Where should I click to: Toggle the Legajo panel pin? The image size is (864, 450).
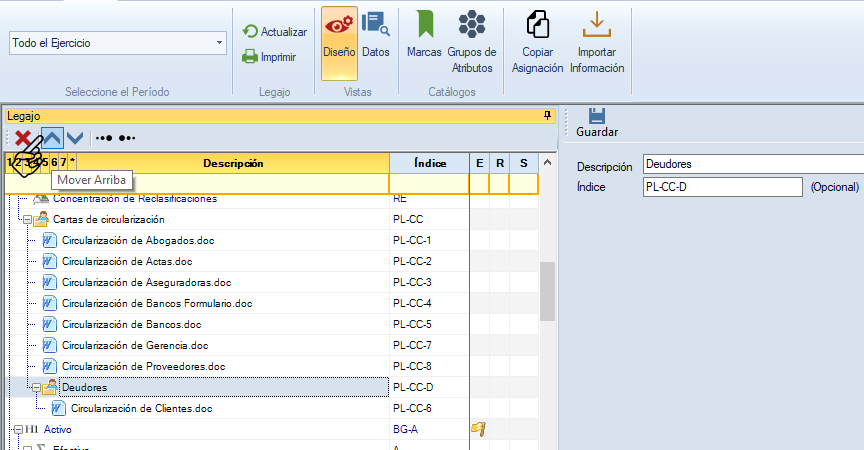pyautogui.click(x=547, y=116)
